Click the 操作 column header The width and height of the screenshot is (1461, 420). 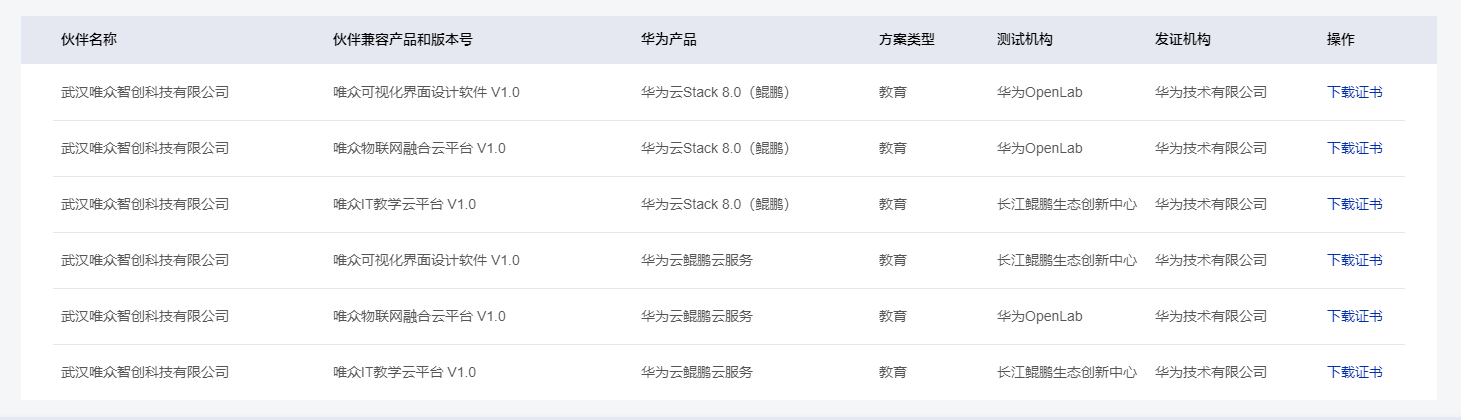click(x=1341, y=40)
